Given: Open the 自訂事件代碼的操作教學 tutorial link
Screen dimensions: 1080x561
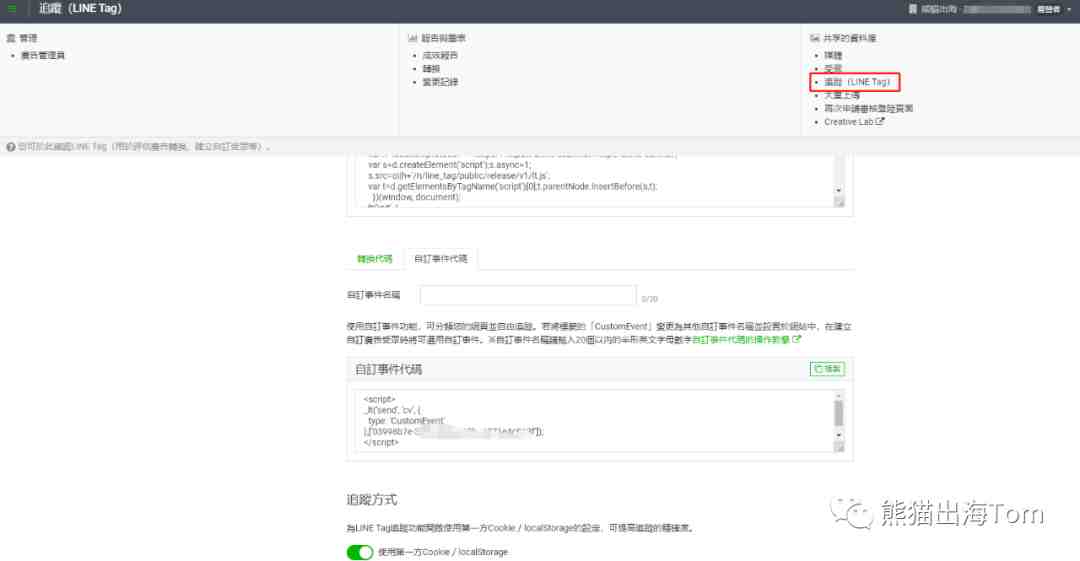Looking at the screenshot, I should 747,340.
